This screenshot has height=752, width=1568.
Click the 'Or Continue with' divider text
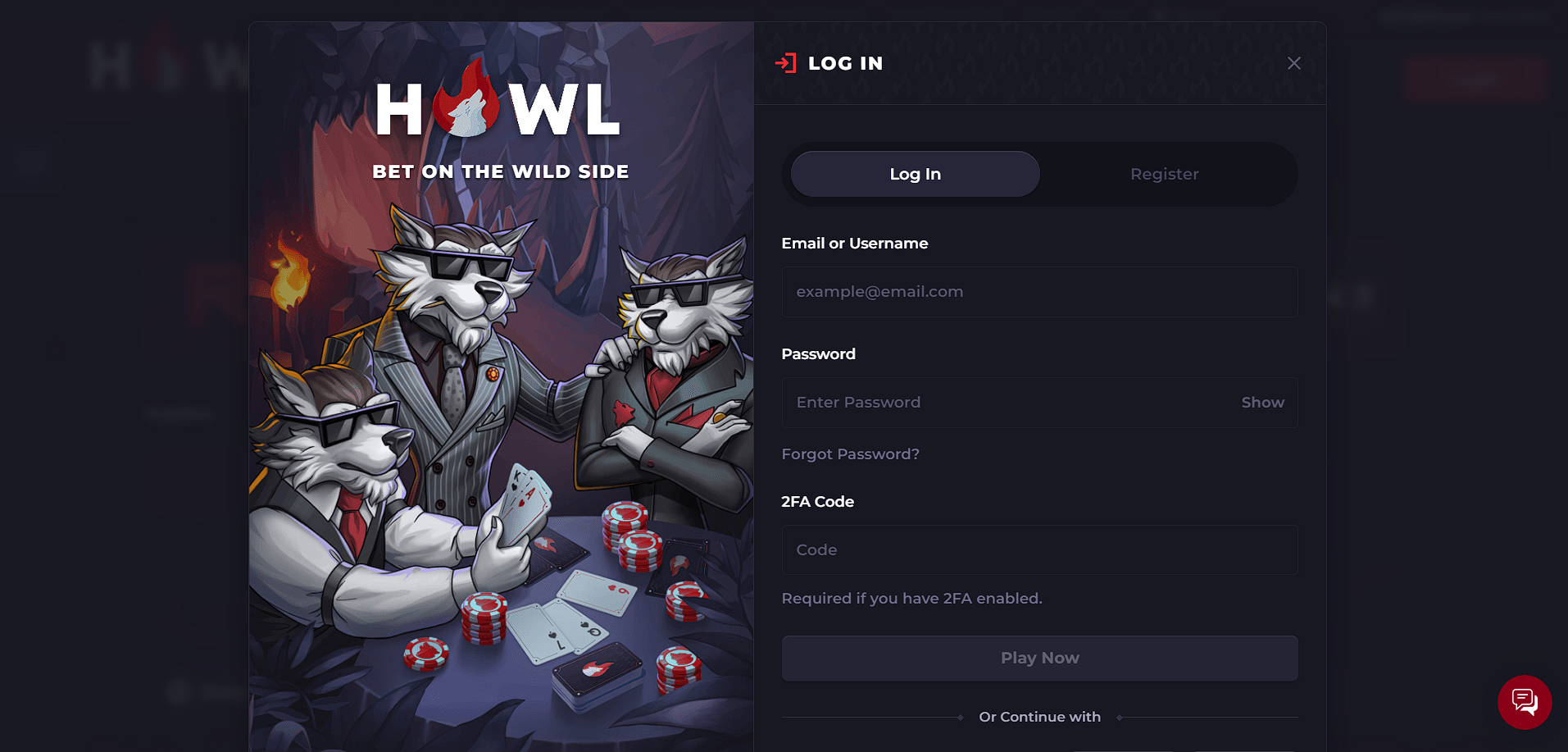[1039, 717]
